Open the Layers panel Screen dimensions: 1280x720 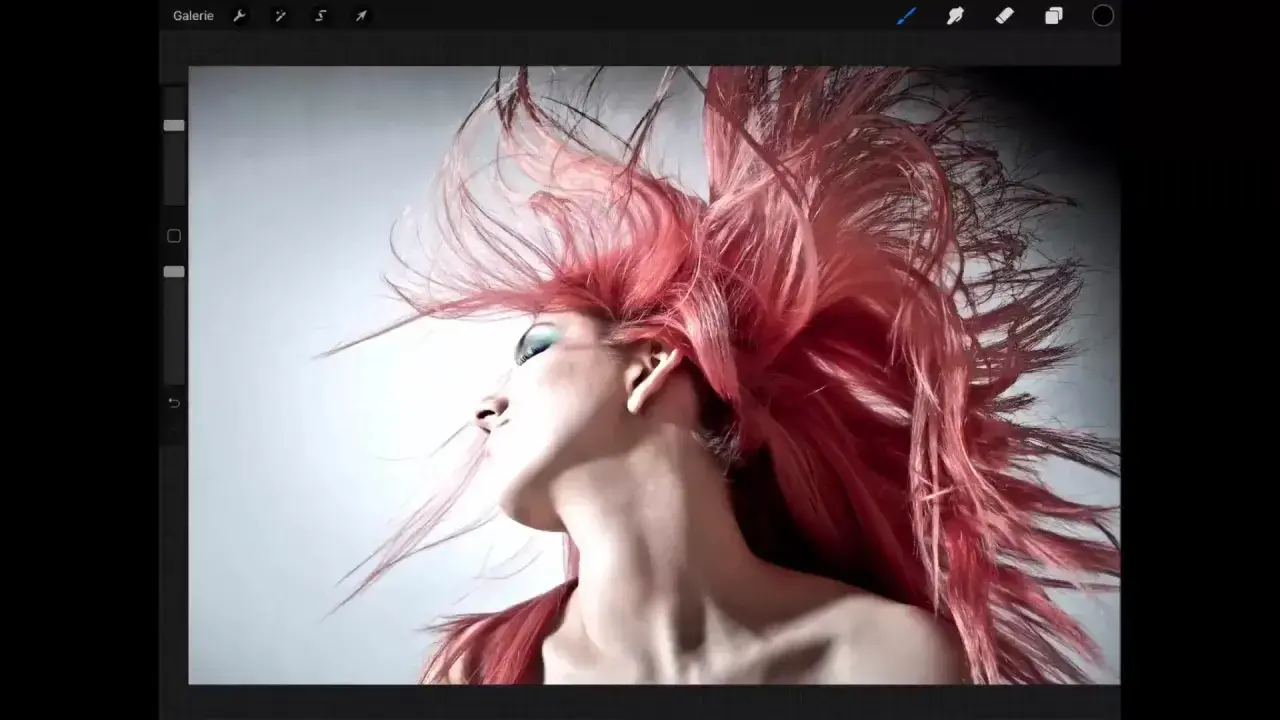coord(1054,16)
